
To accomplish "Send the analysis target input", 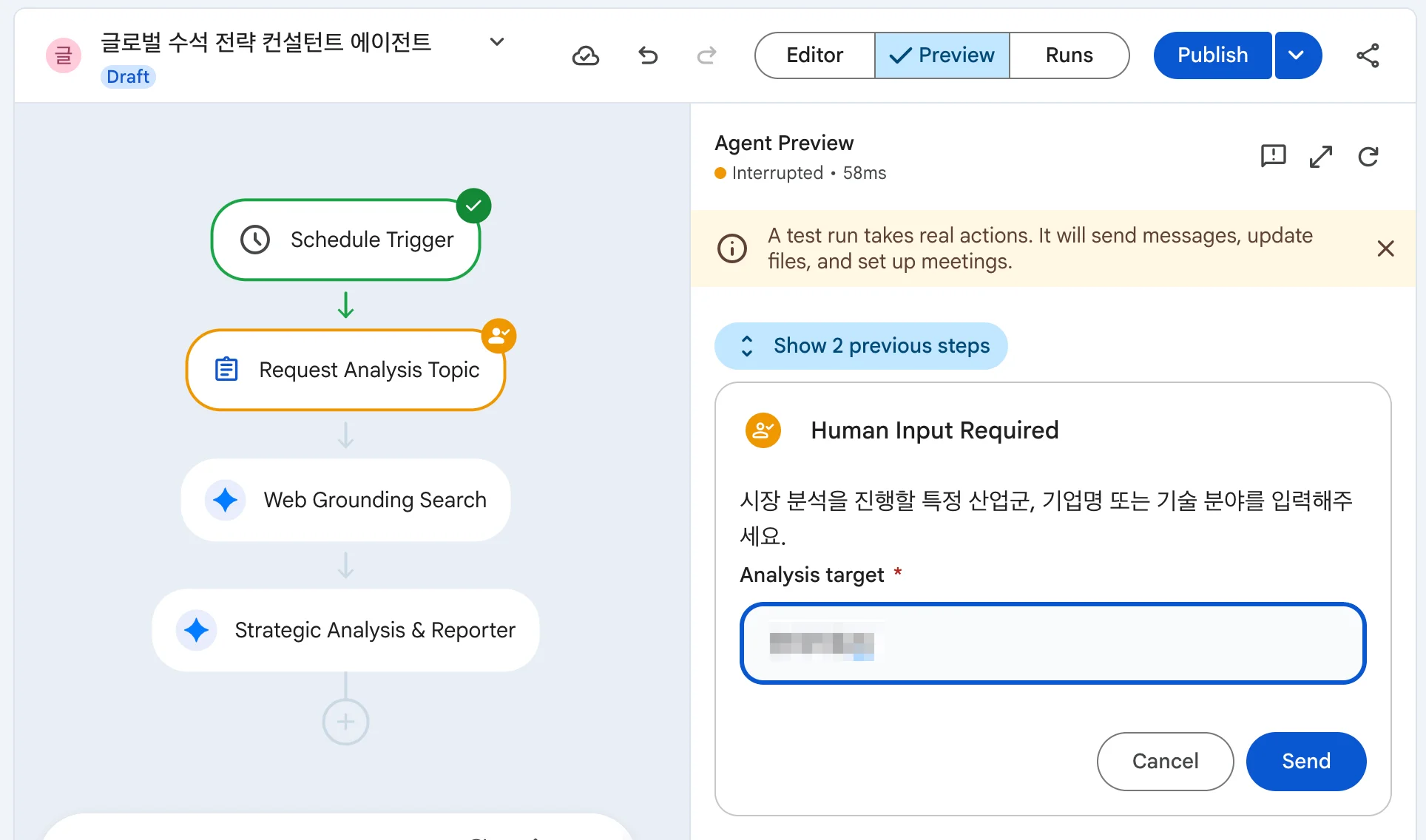I will point(1306,762).
